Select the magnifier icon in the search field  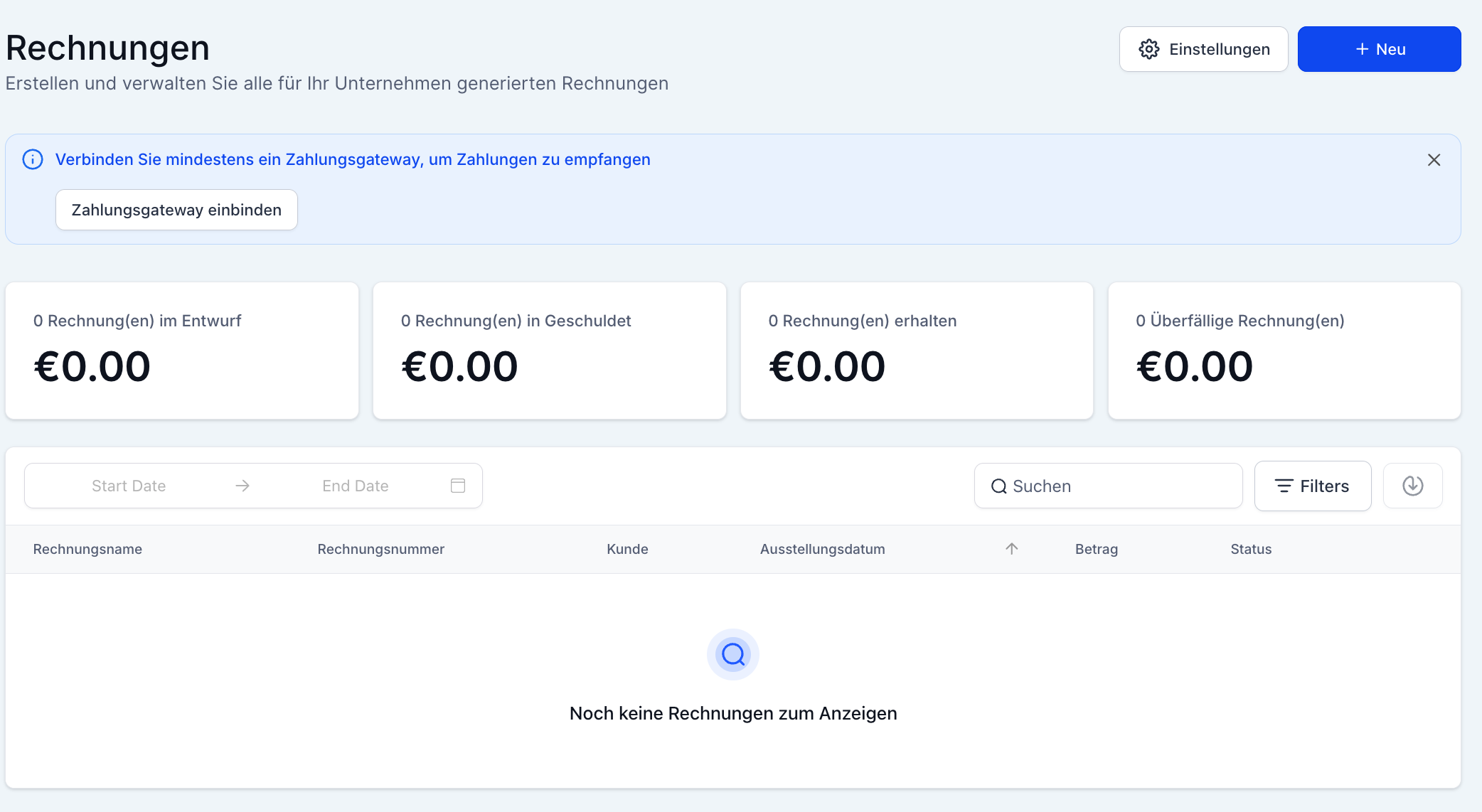[999, 486]
